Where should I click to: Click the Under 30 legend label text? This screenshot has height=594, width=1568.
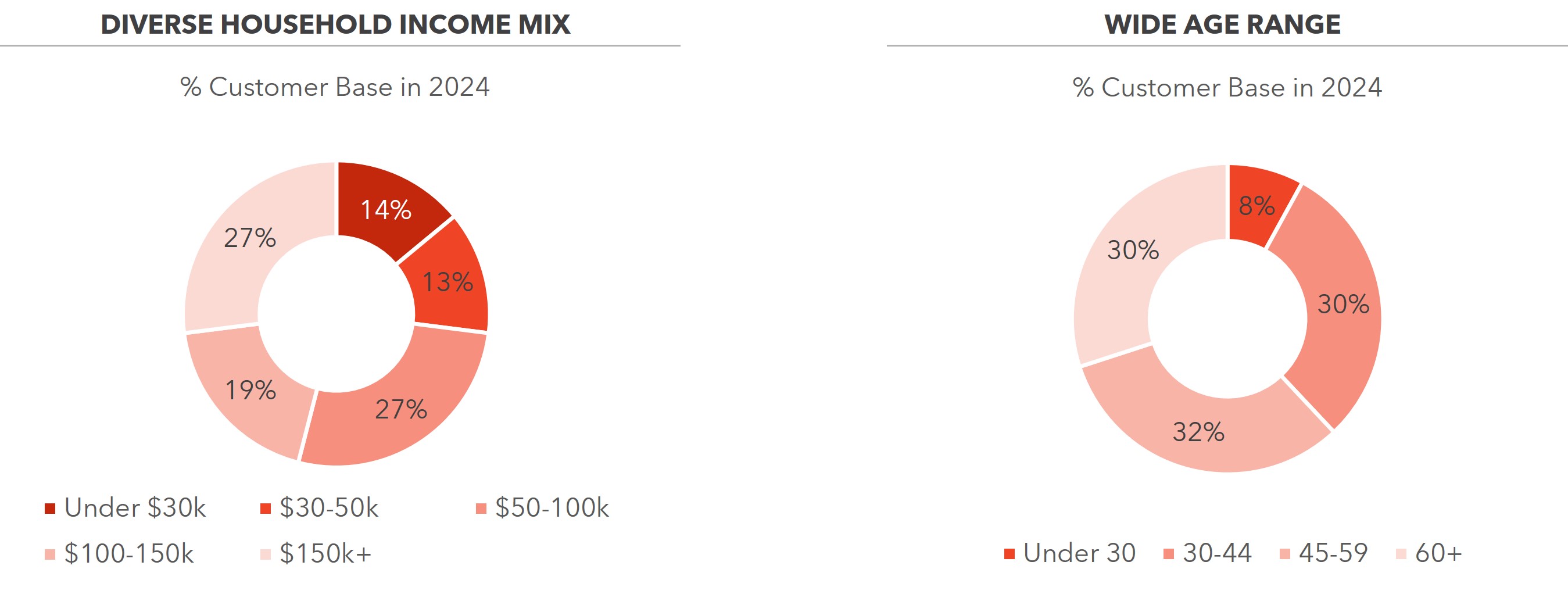coord(1079,553)
